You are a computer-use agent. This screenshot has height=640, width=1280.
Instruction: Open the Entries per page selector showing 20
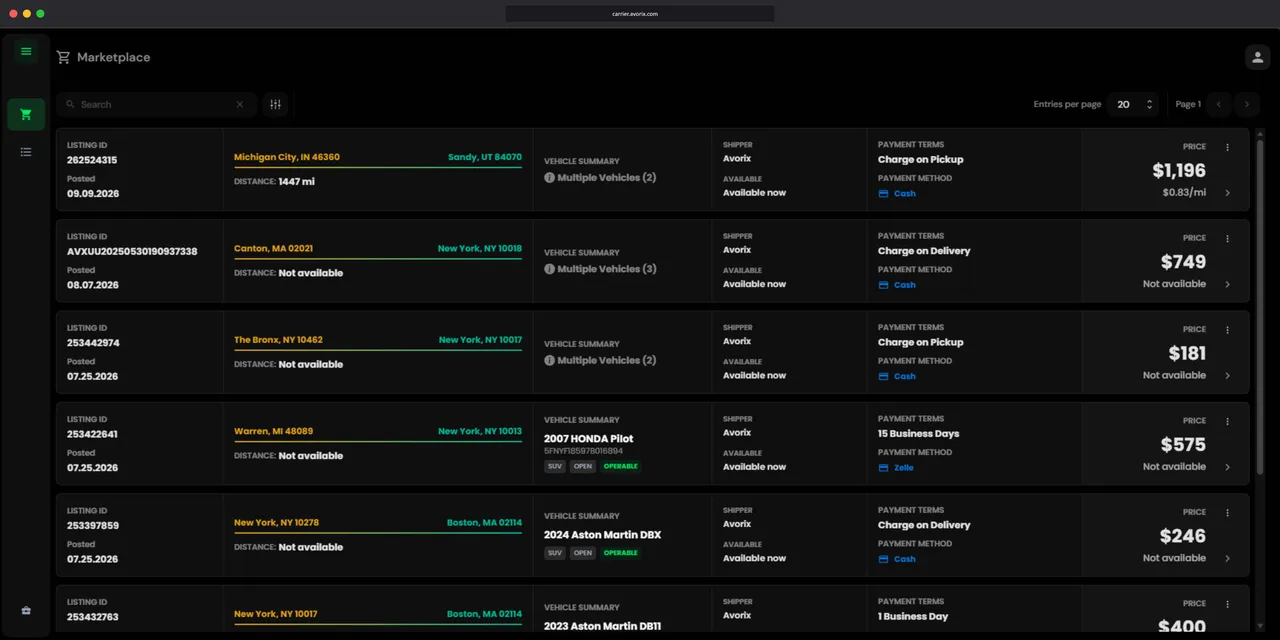click(1135, 104)
